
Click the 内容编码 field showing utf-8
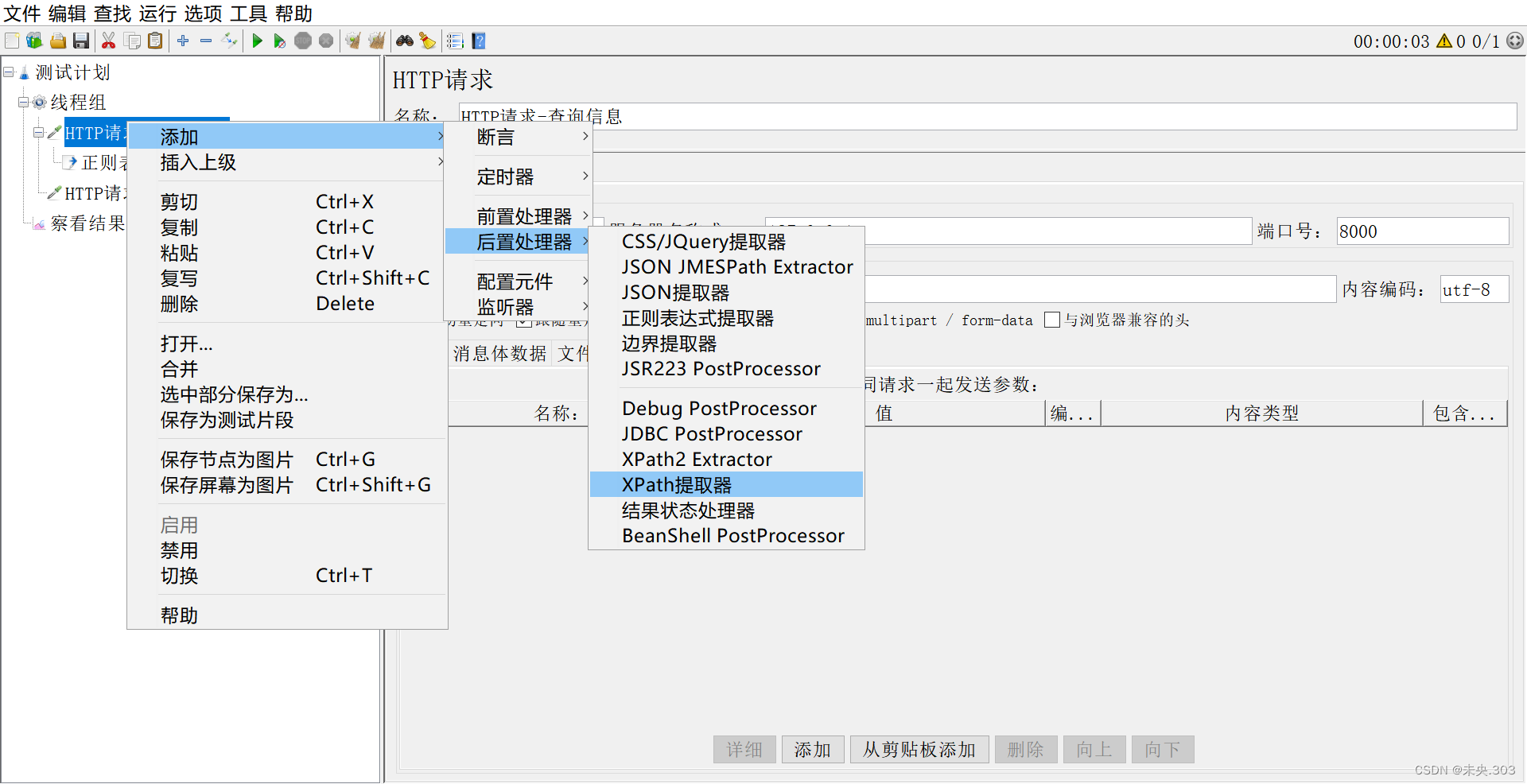pos(1474,289)
